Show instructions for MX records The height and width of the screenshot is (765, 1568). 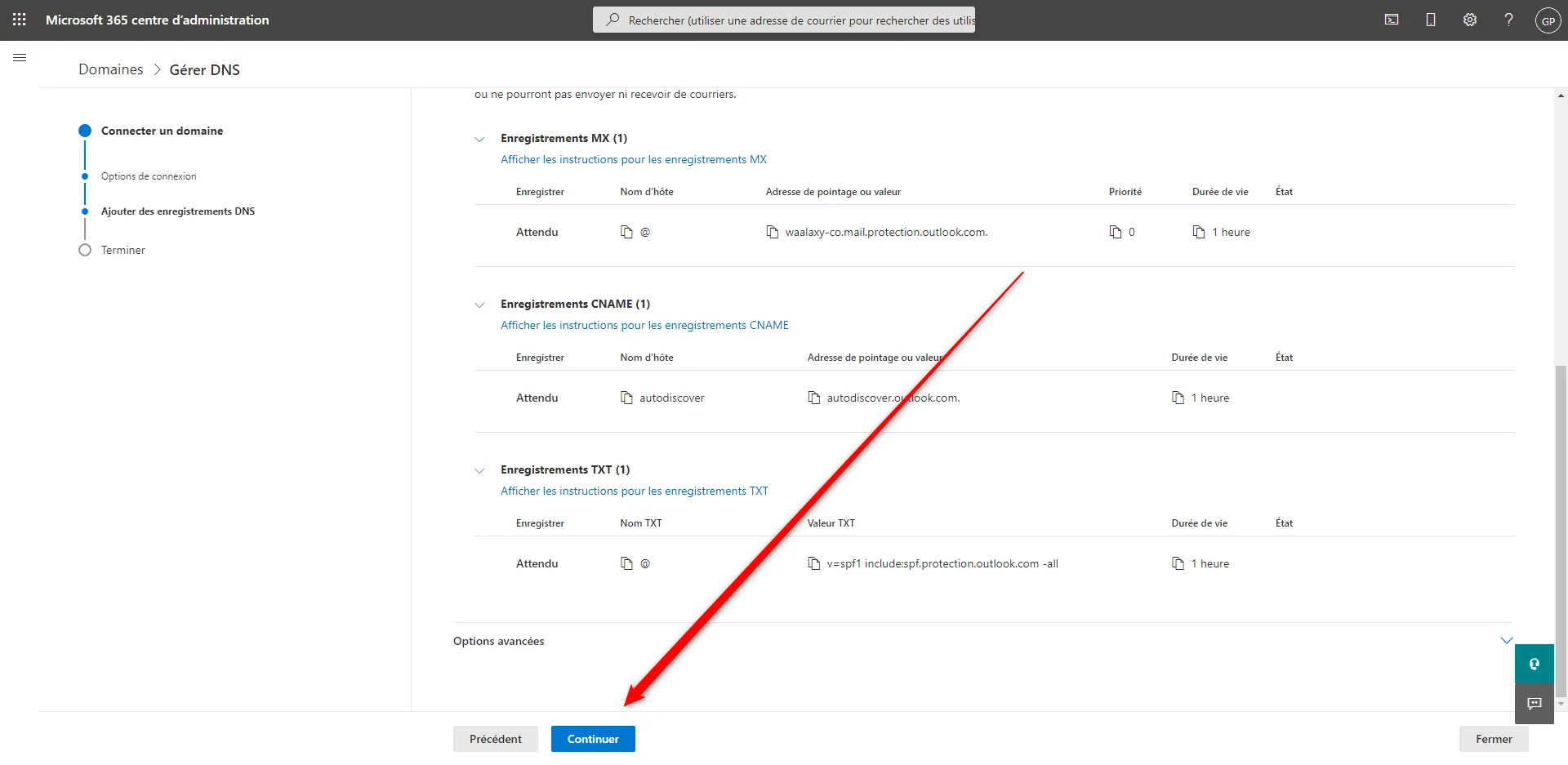(x=634, y=159)
